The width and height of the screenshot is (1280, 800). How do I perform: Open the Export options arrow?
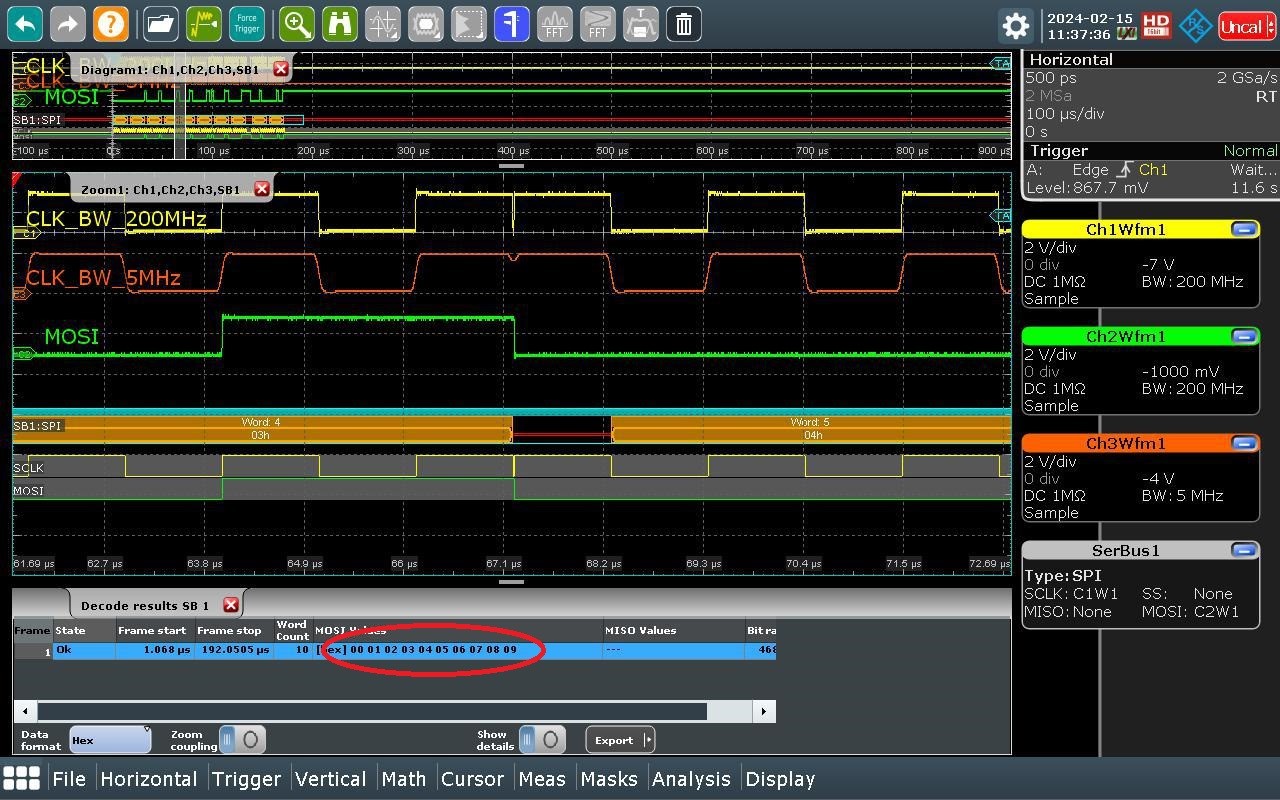646,739
